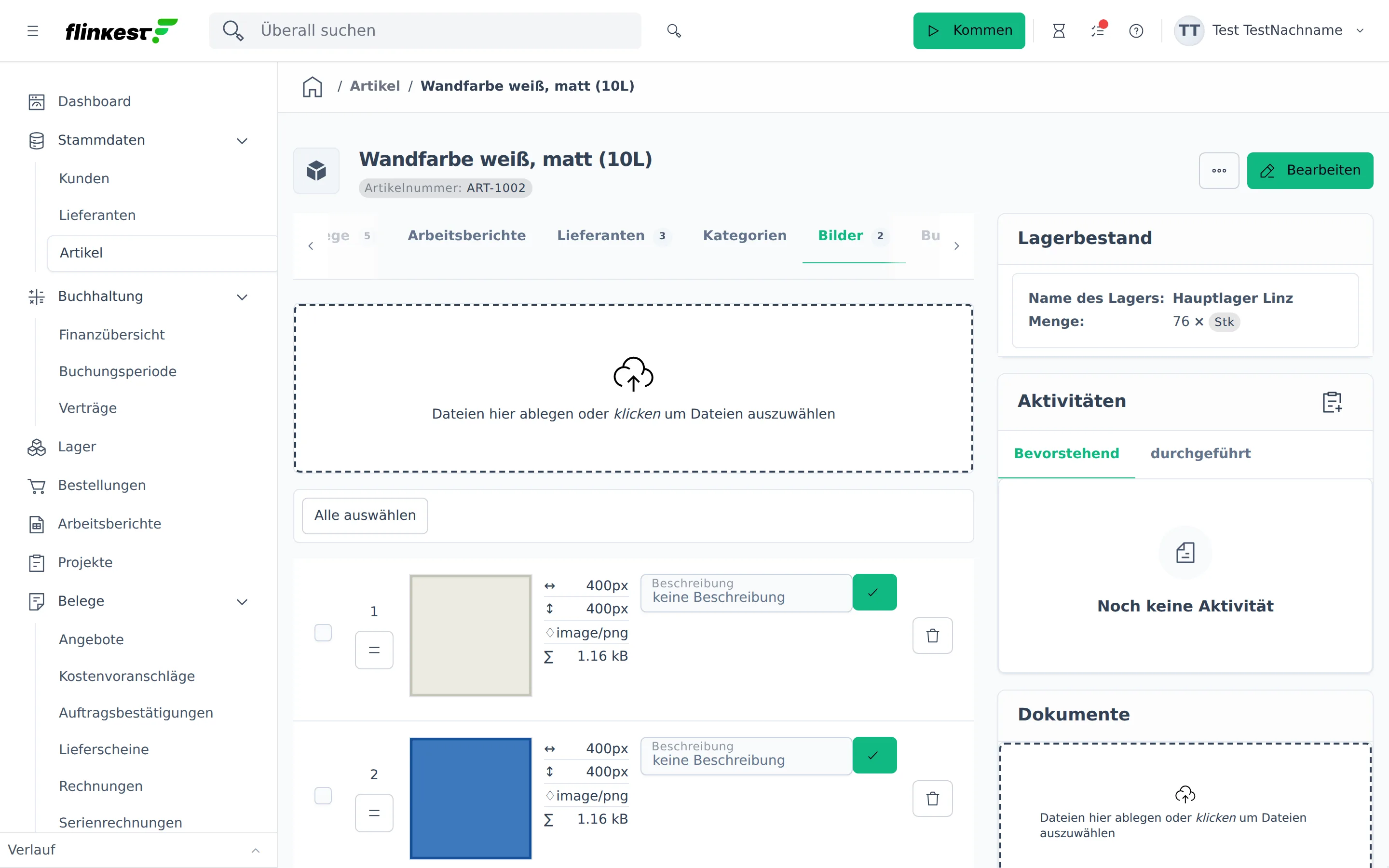
Task: Open Verträge in the sidebar
Action: [87, 408]
